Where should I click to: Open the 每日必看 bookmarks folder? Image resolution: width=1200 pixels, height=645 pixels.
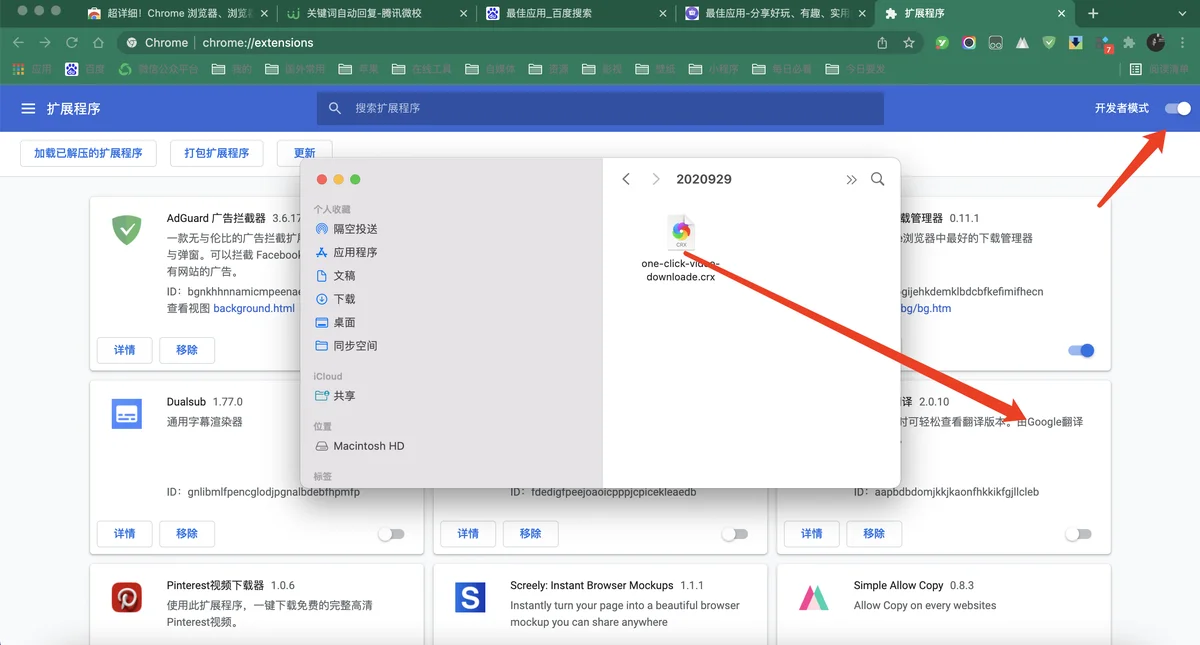pos(782,70)
